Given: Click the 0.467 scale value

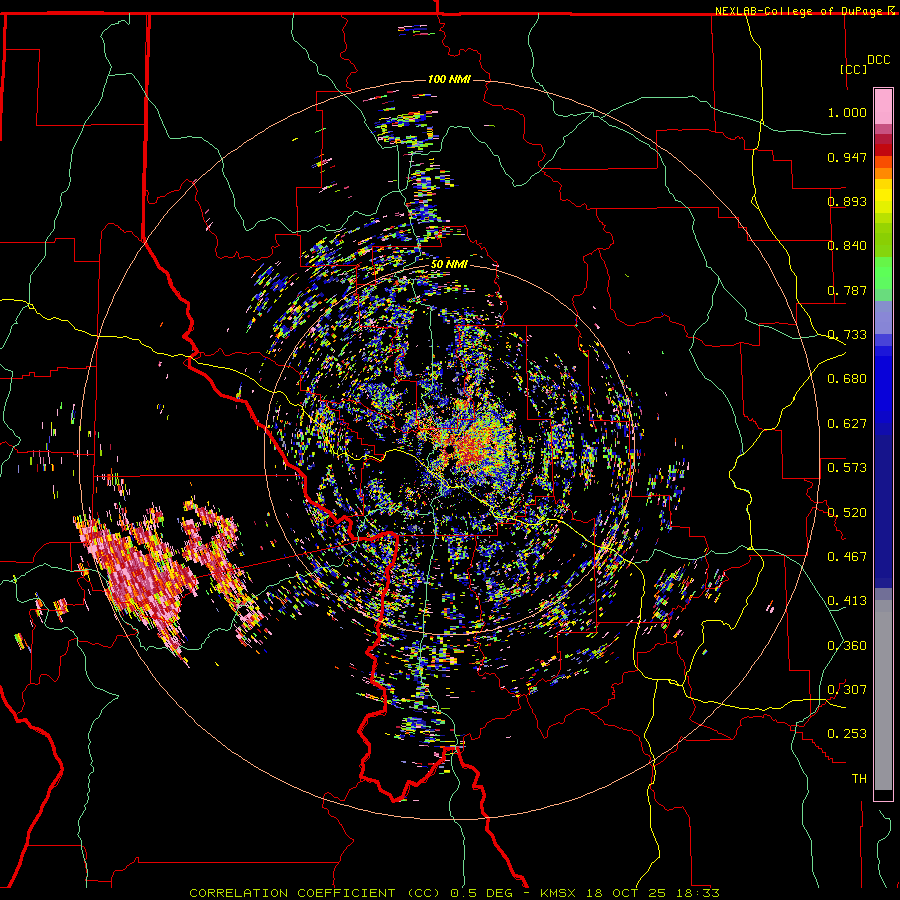Looking at the screenshot, I should click(x=847, y=556).
